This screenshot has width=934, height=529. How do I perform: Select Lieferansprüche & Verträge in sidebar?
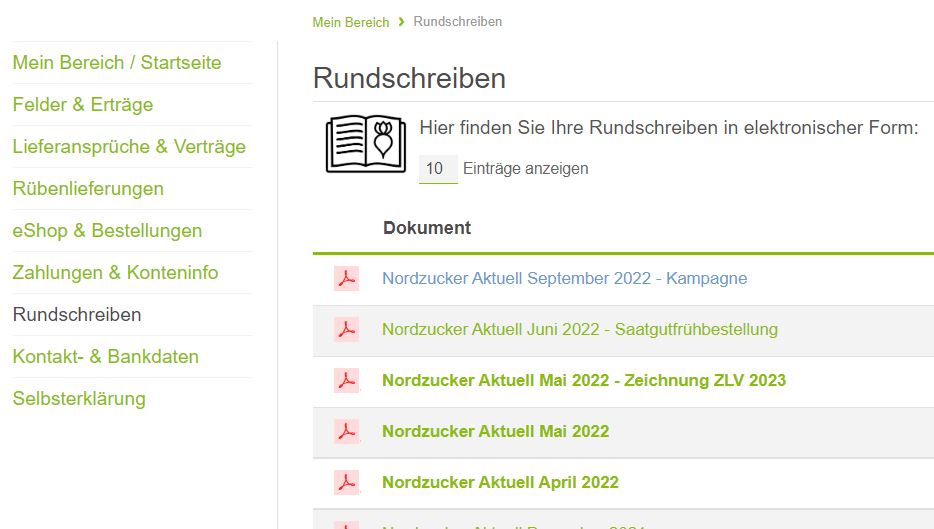pos(129,147)
